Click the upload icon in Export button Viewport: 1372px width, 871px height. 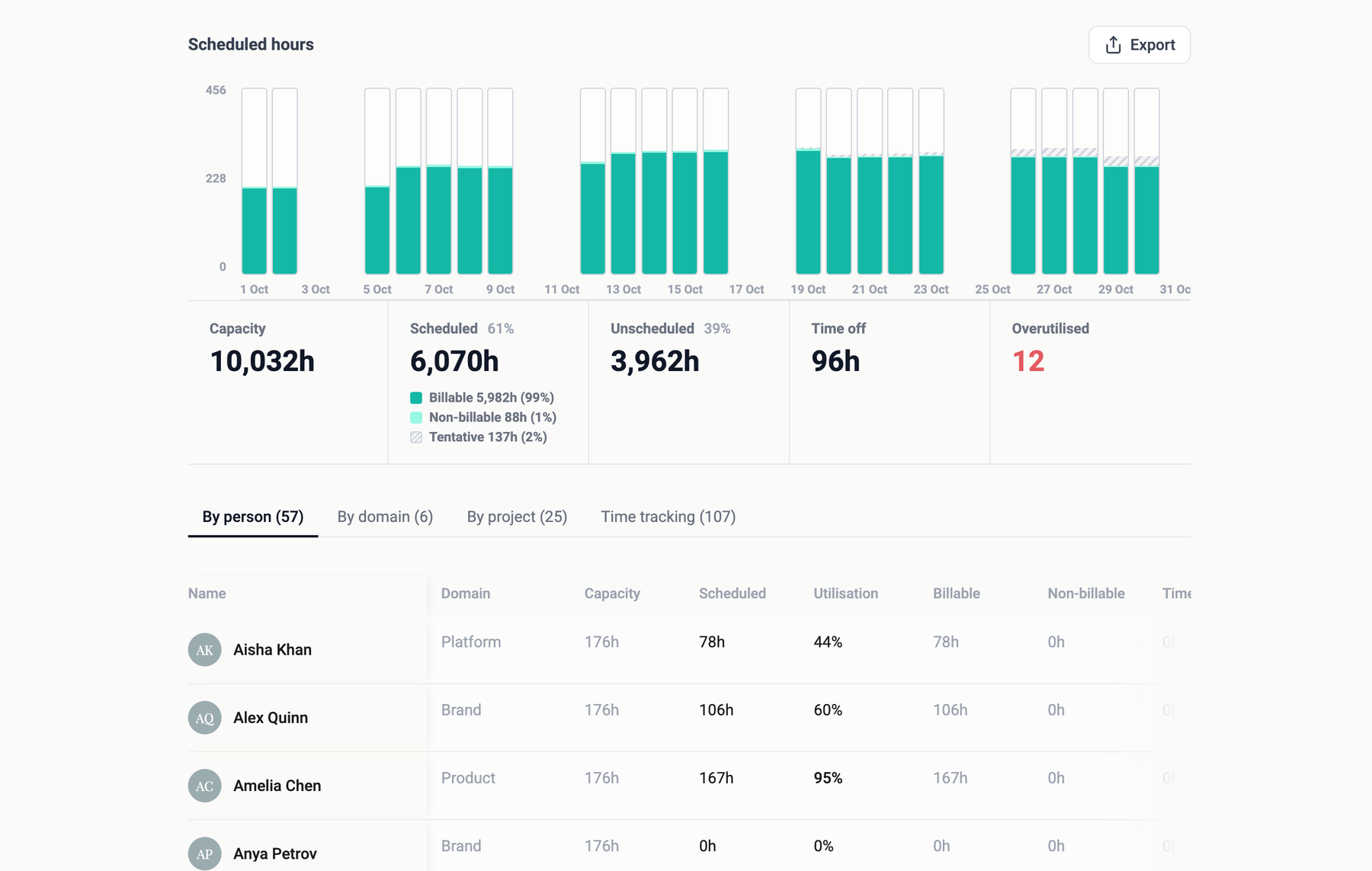coord(1113,45)
